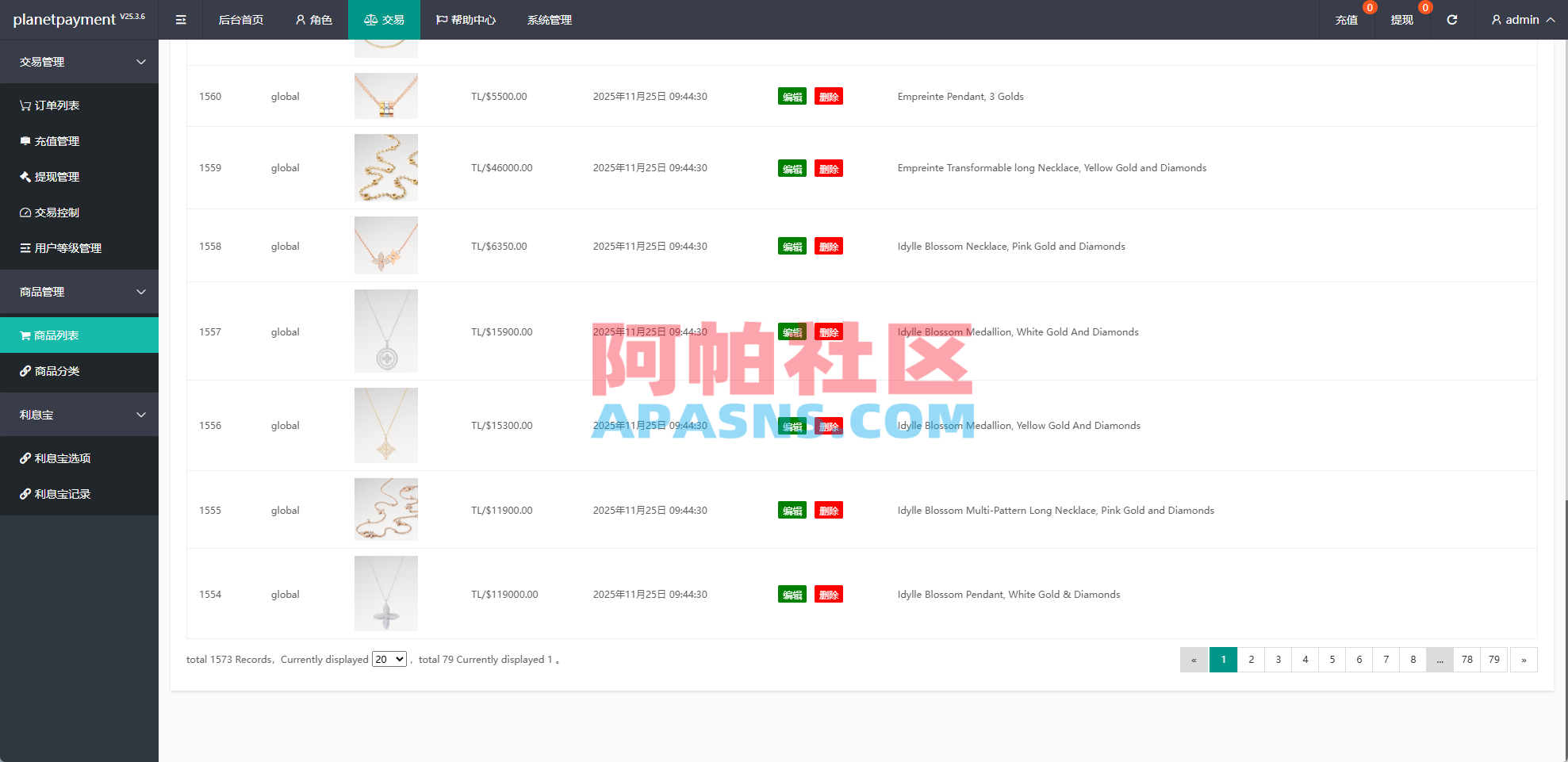Screen dimensions: 1568x762
Task: Collapse the 商品管理 sidebar group
Action: coord(79,292)
